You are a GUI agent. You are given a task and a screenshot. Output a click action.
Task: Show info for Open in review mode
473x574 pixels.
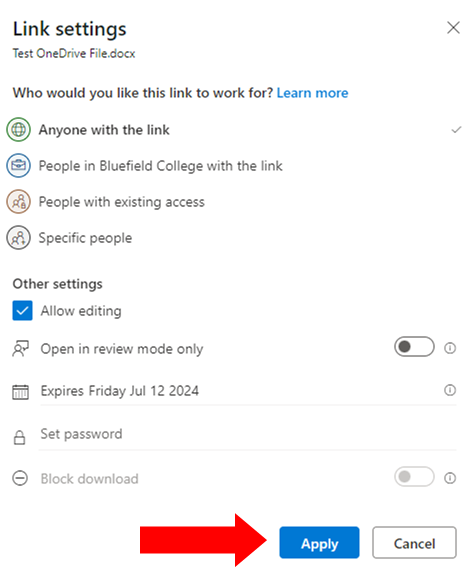(x=450, y=348)
